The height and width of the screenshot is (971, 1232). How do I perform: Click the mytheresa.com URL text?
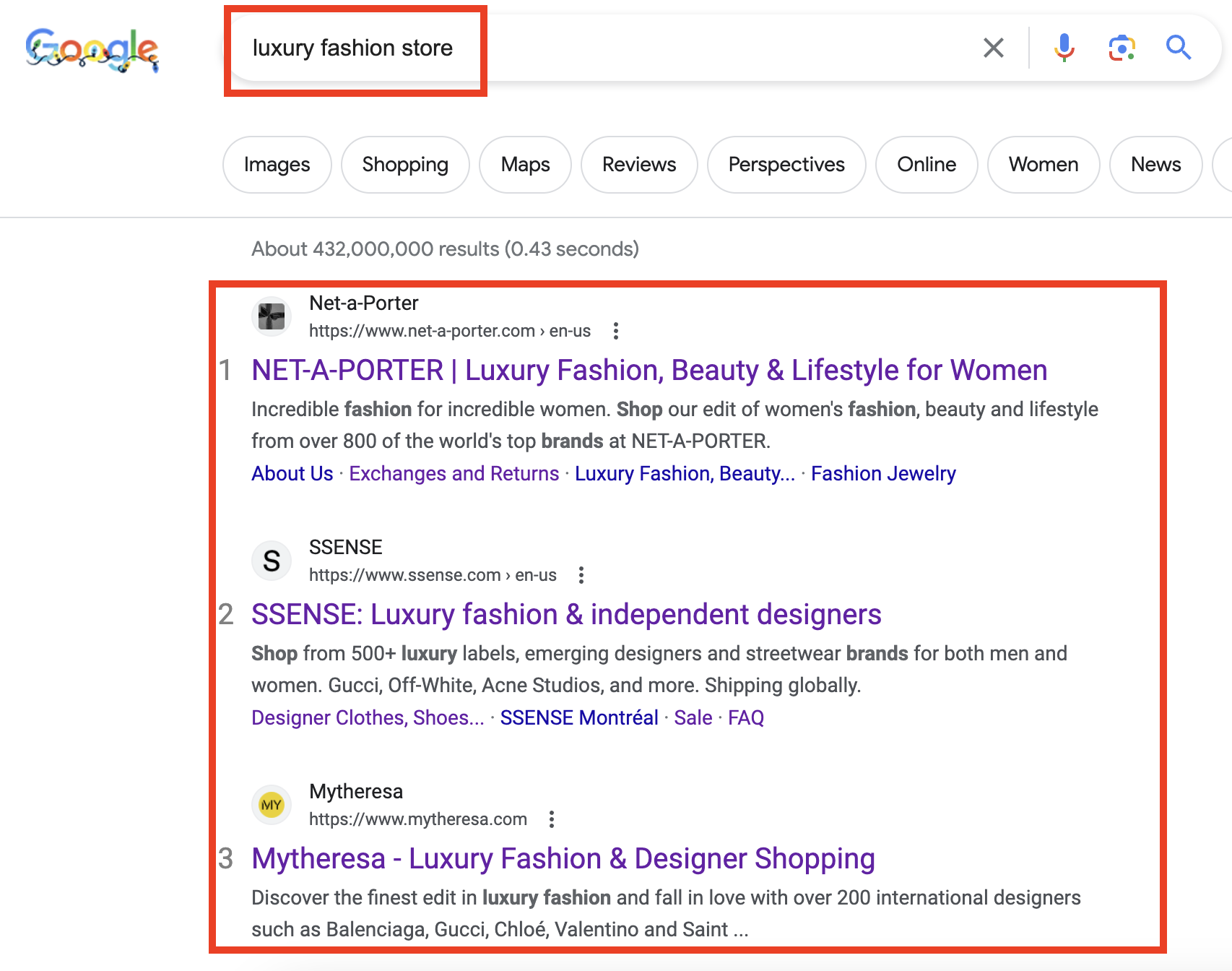pyautogui.click(x=418, y=819)
